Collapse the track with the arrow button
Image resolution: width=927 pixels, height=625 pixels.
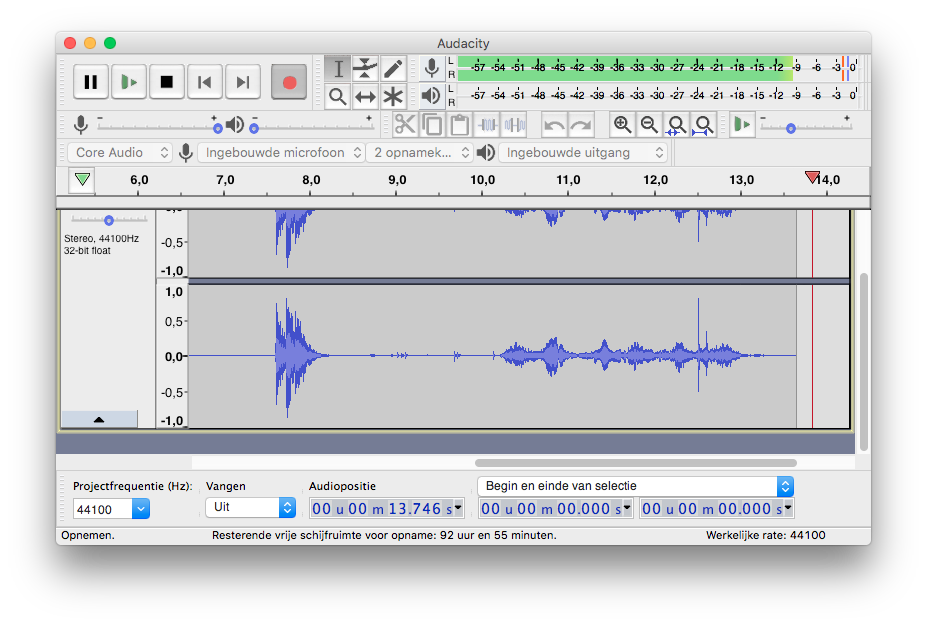pos(99,420)
